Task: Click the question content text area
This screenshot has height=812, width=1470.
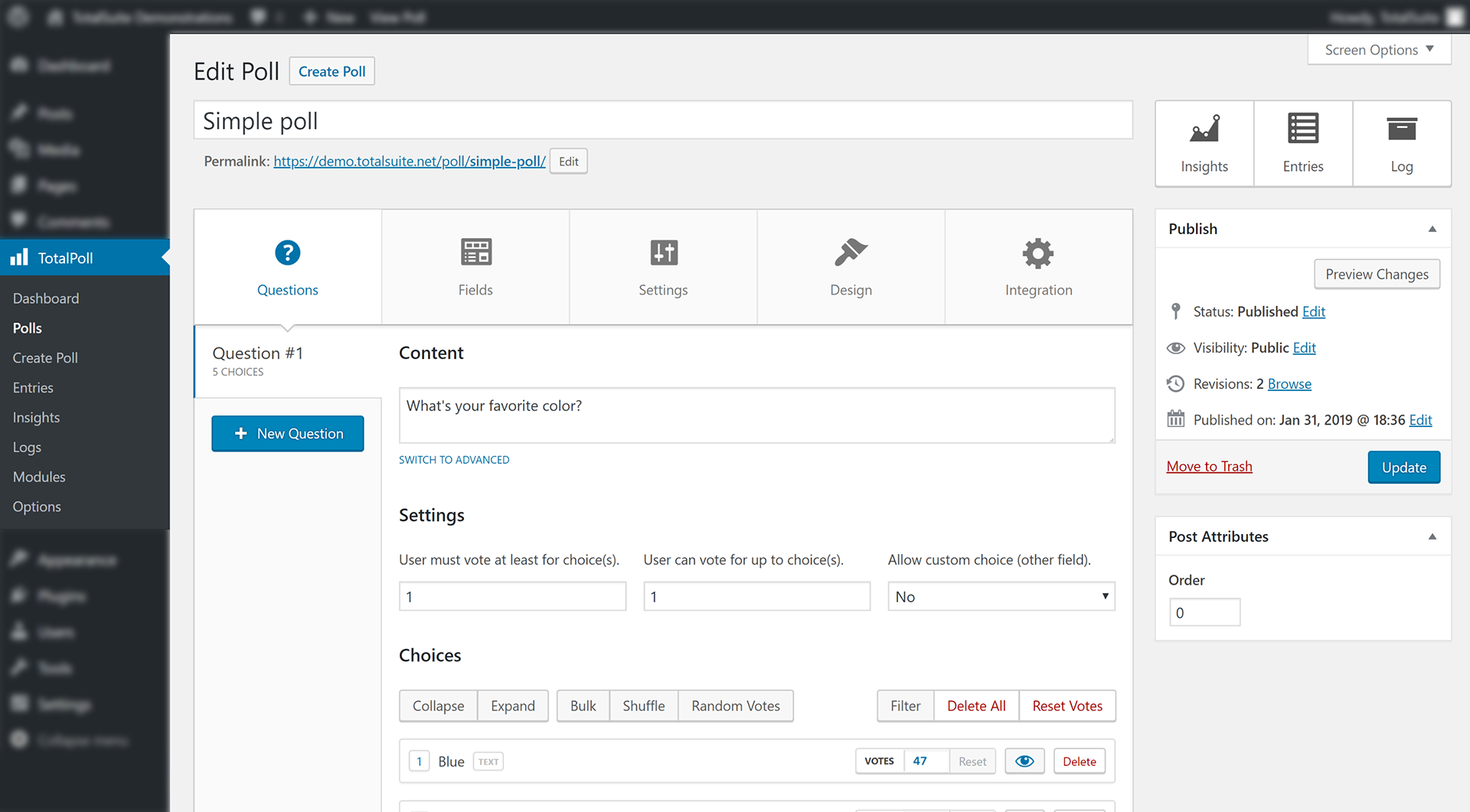Action: (x=756, y=416)
